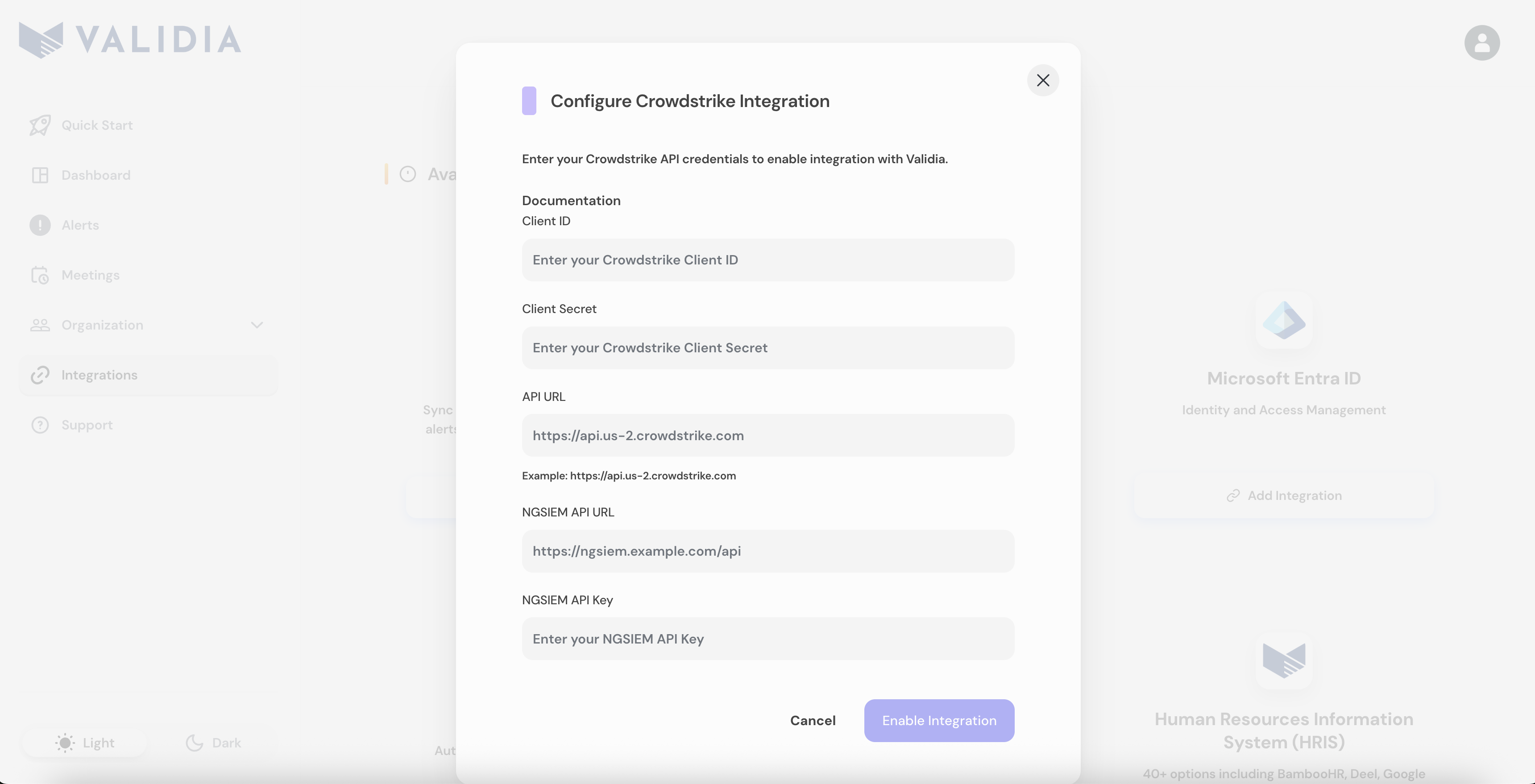Click the Dashboard layout icon
1535x784 pixels.
pyautogui.click(x=40, y=175)
